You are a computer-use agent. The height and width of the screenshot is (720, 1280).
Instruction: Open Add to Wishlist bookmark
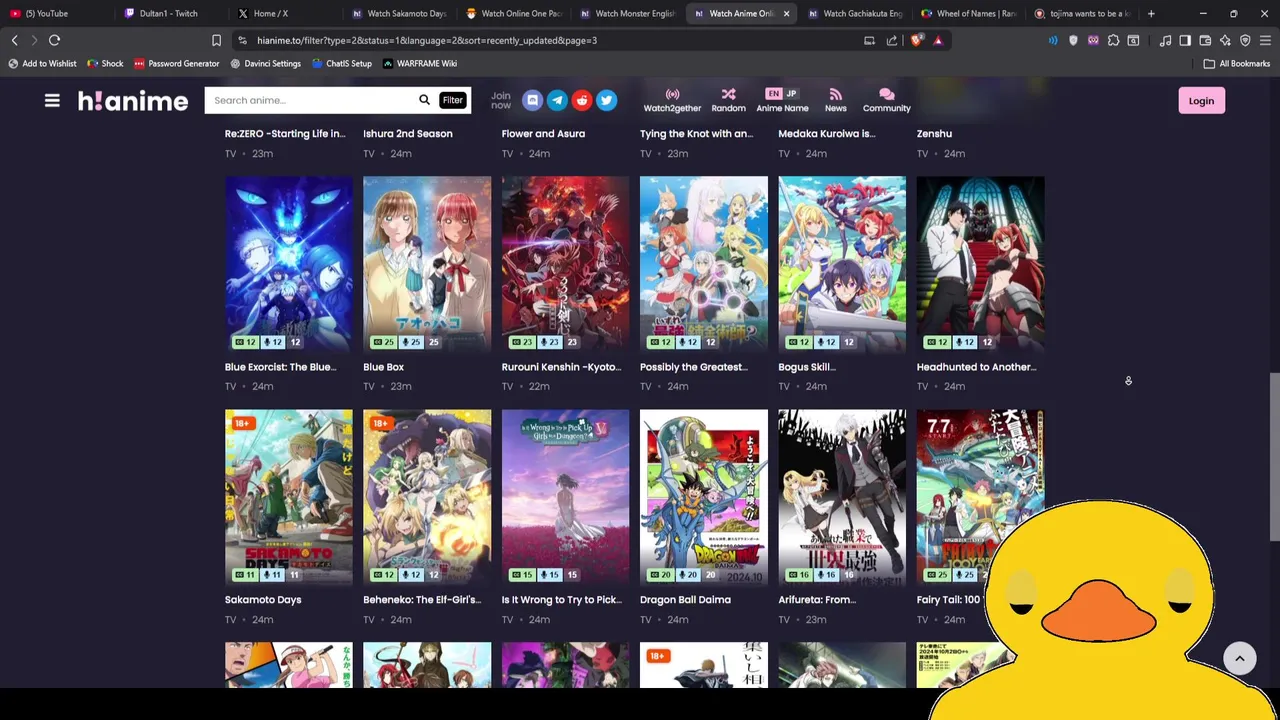[x=42, y=63]
